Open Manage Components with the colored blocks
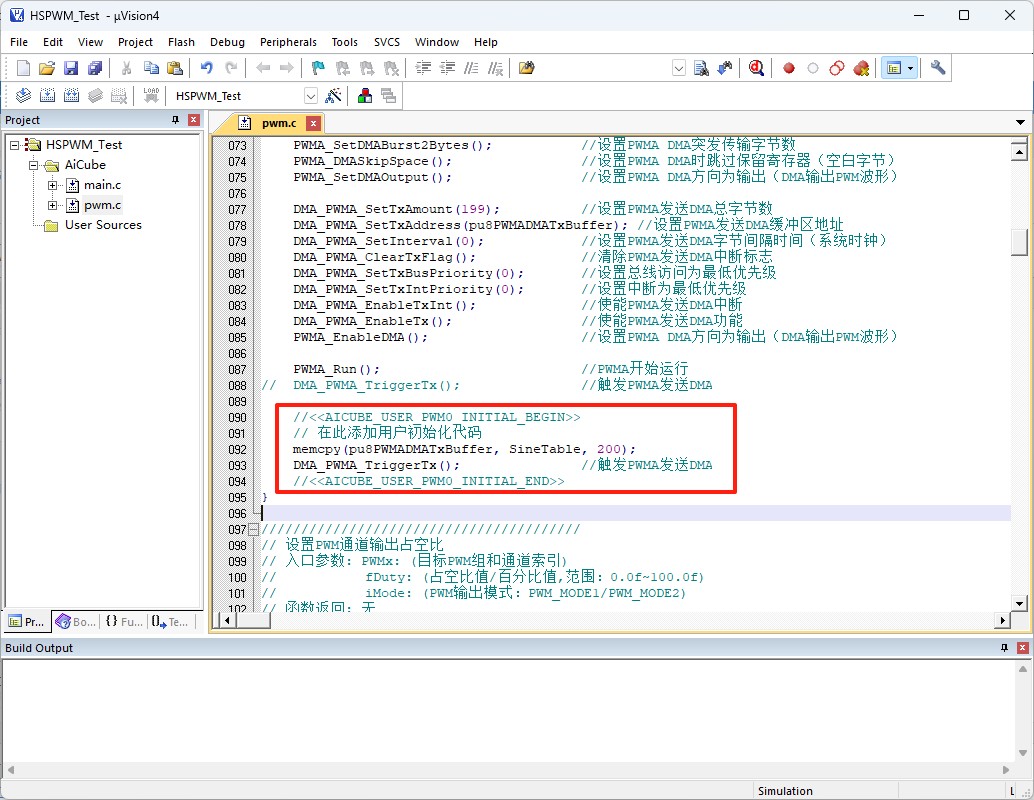The image size is (1034, 800). [365, 96]
